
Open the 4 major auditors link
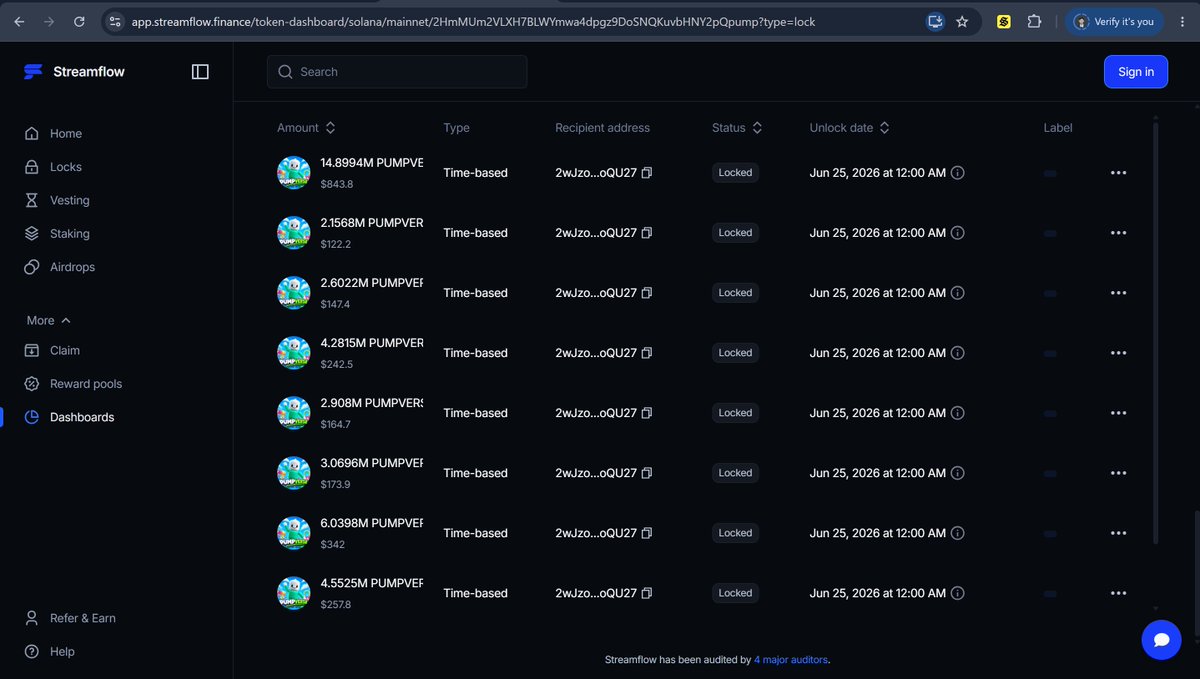coord(791,660)
